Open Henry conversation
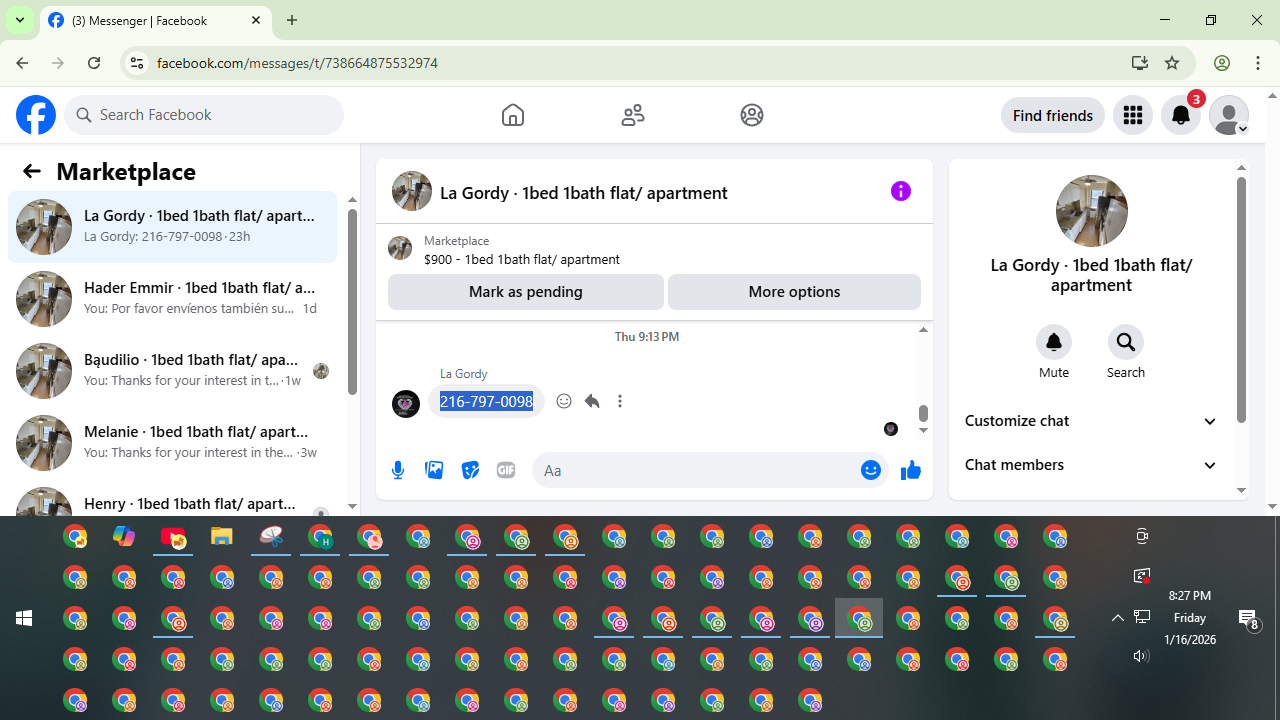This screenshot has height=720, width=1280. (x=173, y=498)
